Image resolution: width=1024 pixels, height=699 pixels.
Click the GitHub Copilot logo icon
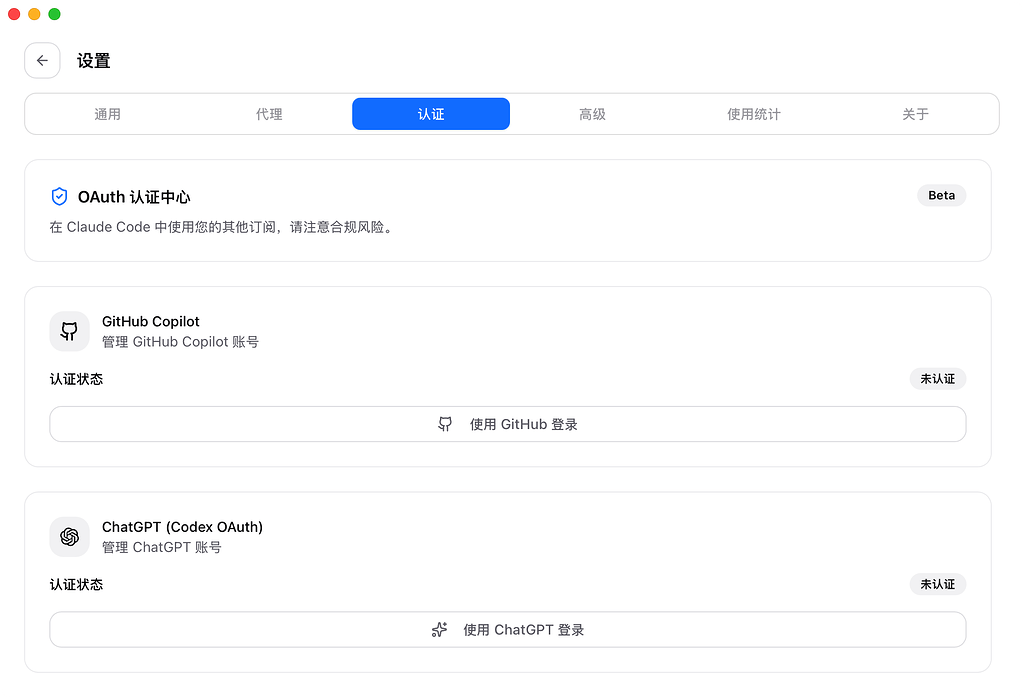pos(69,331)
